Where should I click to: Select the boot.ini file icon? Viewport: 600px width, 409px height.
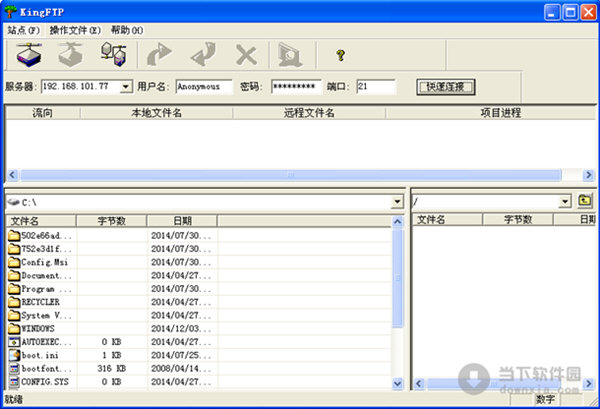14,355
